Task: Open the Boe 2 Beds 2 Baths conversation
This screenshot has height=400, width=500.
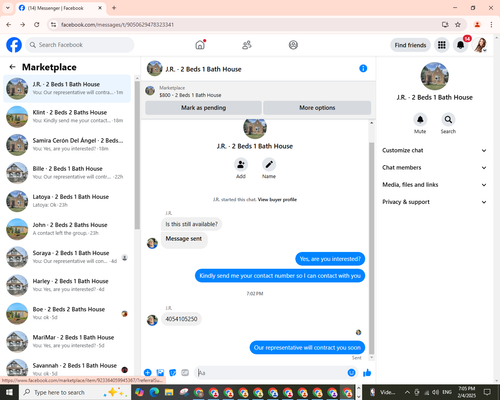Action: (67, 313)
